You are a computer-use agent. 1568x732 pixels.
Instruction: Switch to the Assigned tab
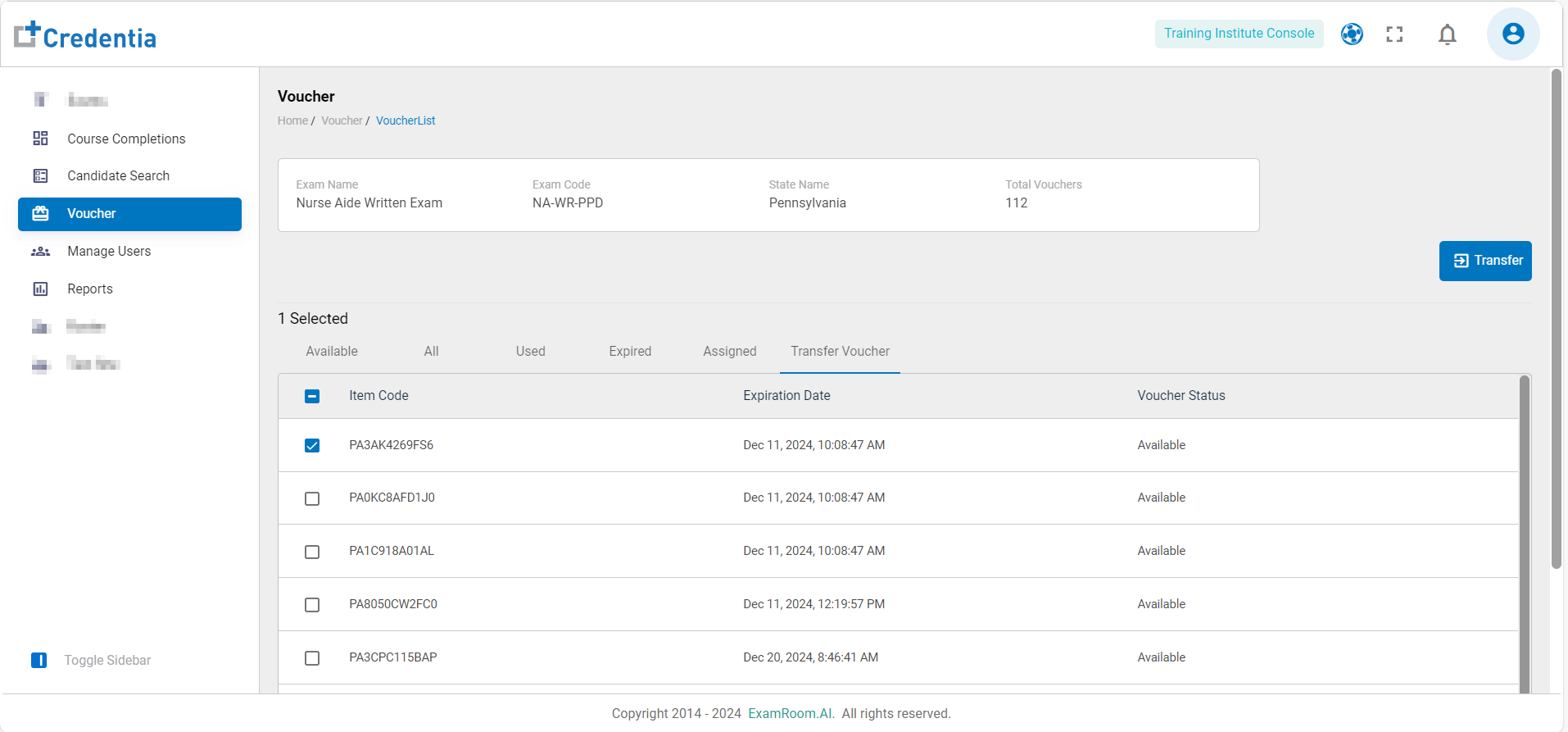[730, 351]
